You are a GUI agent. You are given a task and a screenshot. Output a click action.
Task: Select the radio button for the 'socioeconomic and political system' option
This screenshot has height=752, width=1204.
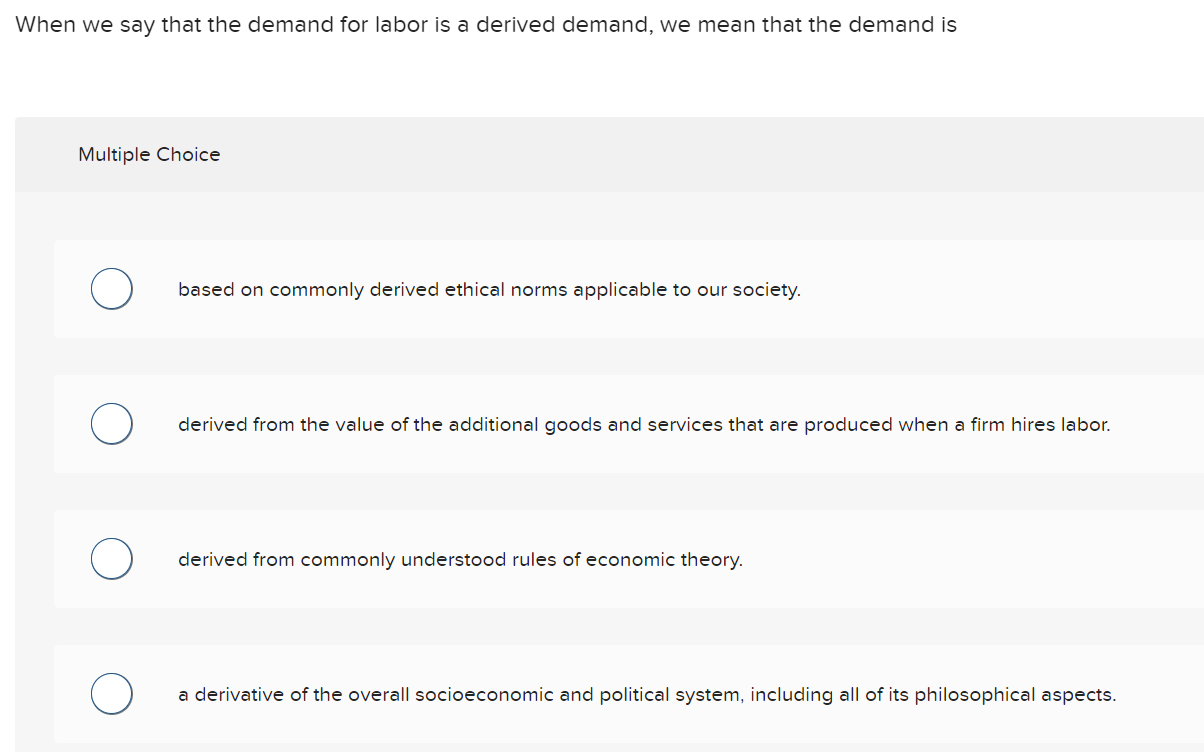click(x=111, y=693)
